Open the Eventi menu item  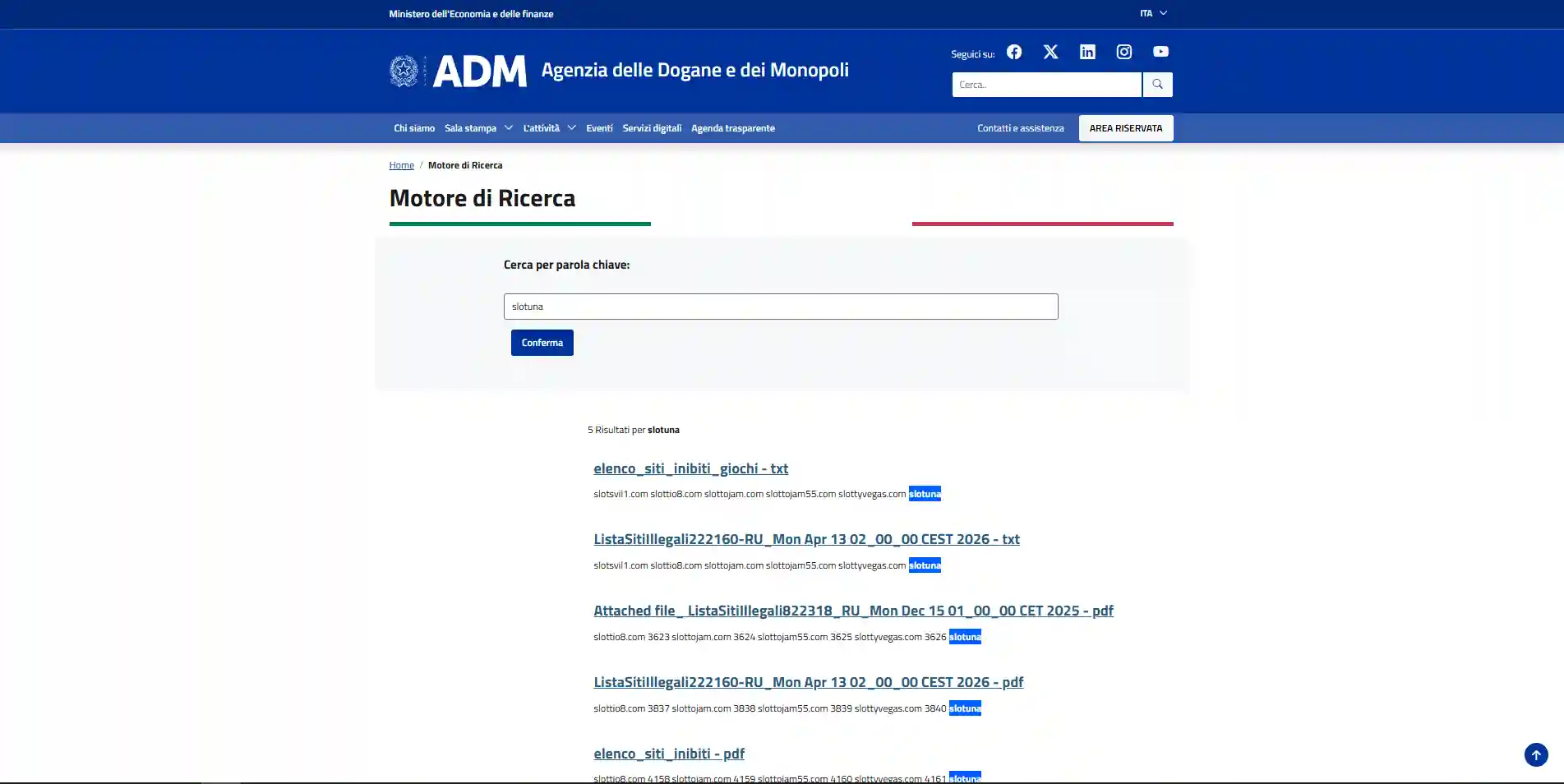click(x=599, y=128)
